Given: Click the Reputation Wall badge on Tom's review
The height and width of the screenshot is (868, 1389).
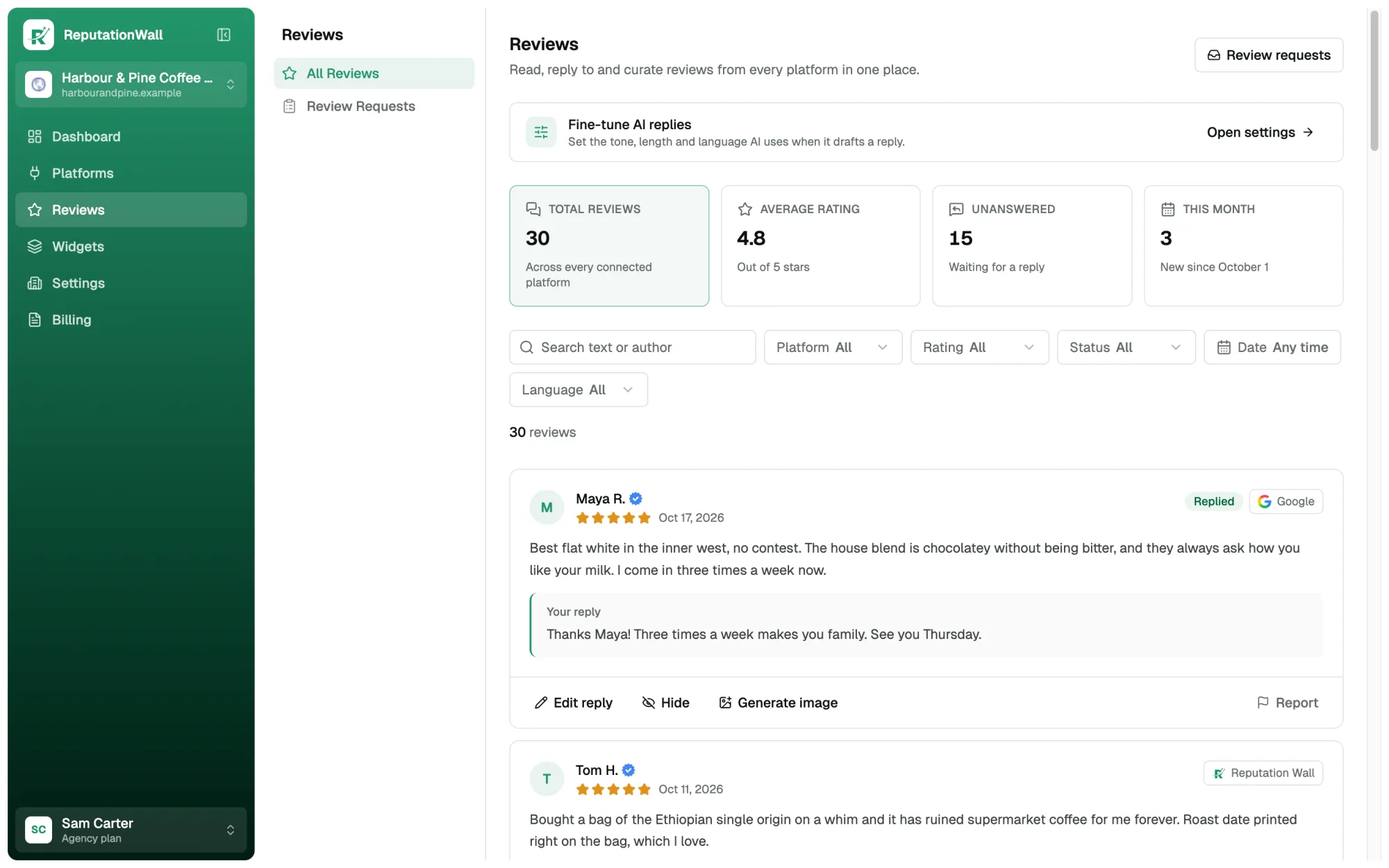Looking at the screenshot, I should pos(1263,773).
